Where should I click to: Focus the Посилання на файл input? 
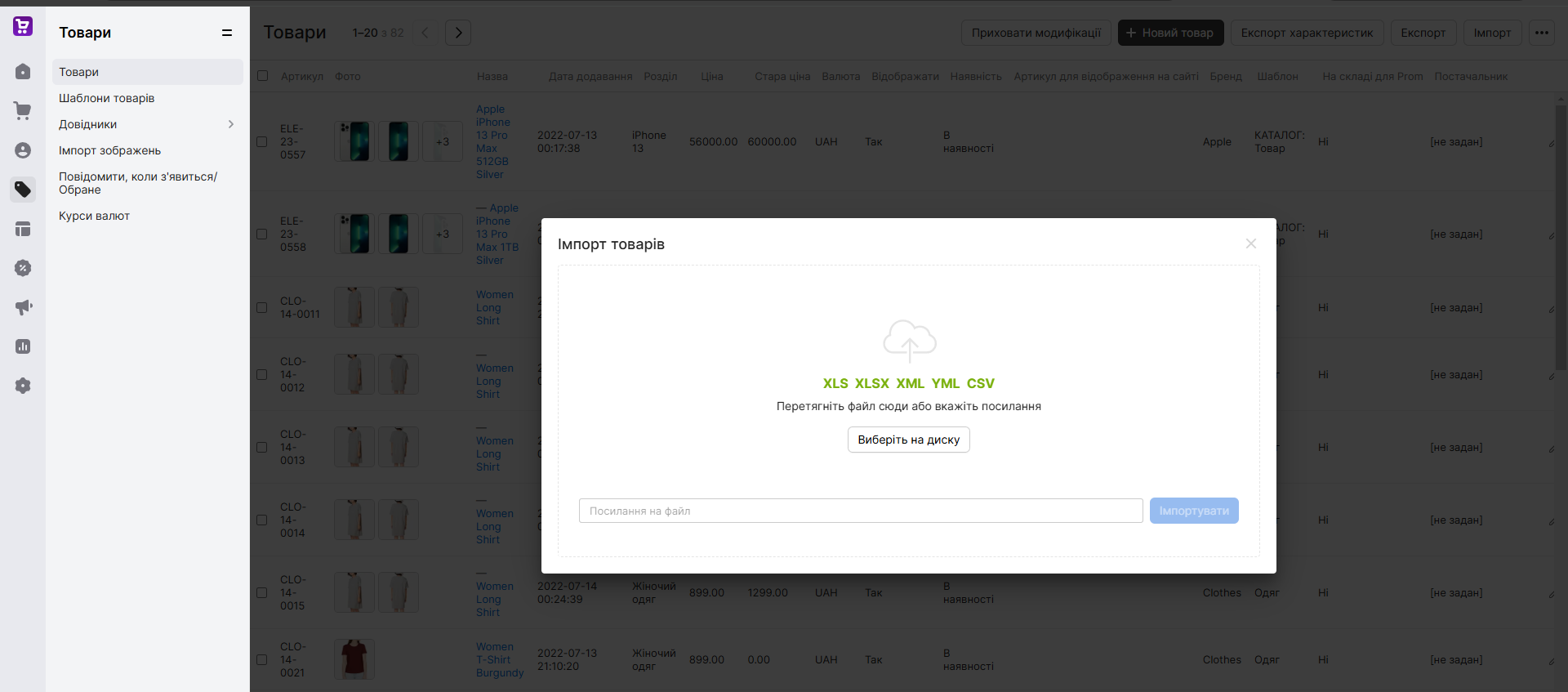pyautogui.click(x=861, y=511)
